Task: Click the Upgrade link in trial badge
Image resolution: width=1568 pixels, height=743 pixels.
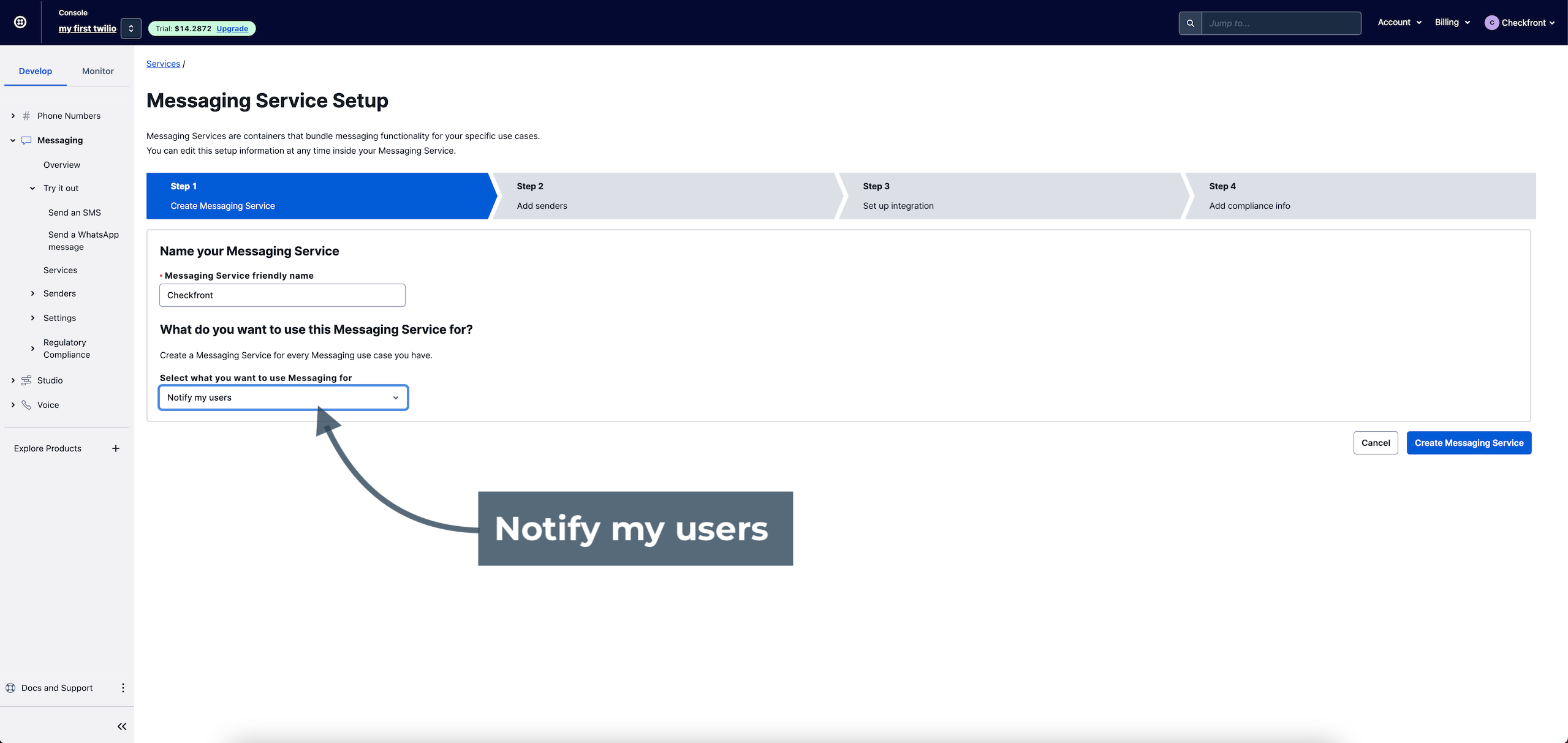Action: pyautogui.click(x=232, y=28)
